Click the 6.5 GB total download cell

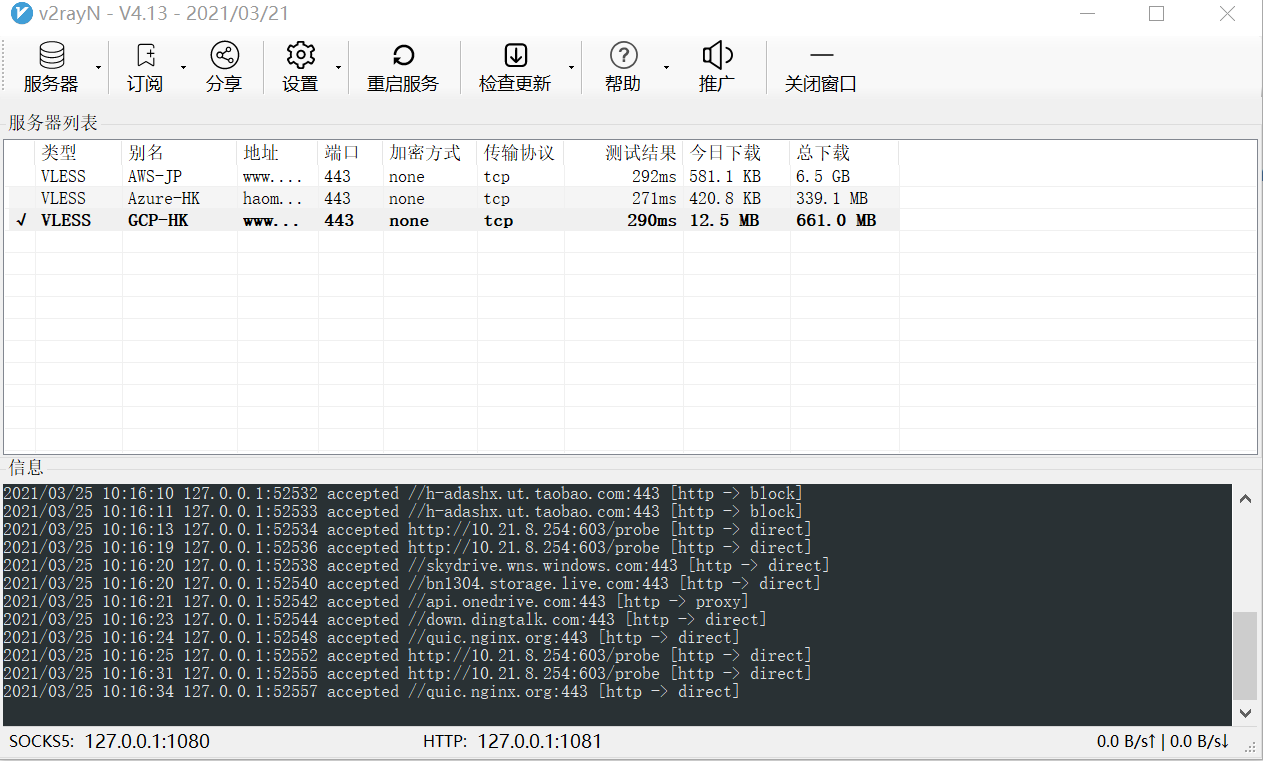pos(823,177)
